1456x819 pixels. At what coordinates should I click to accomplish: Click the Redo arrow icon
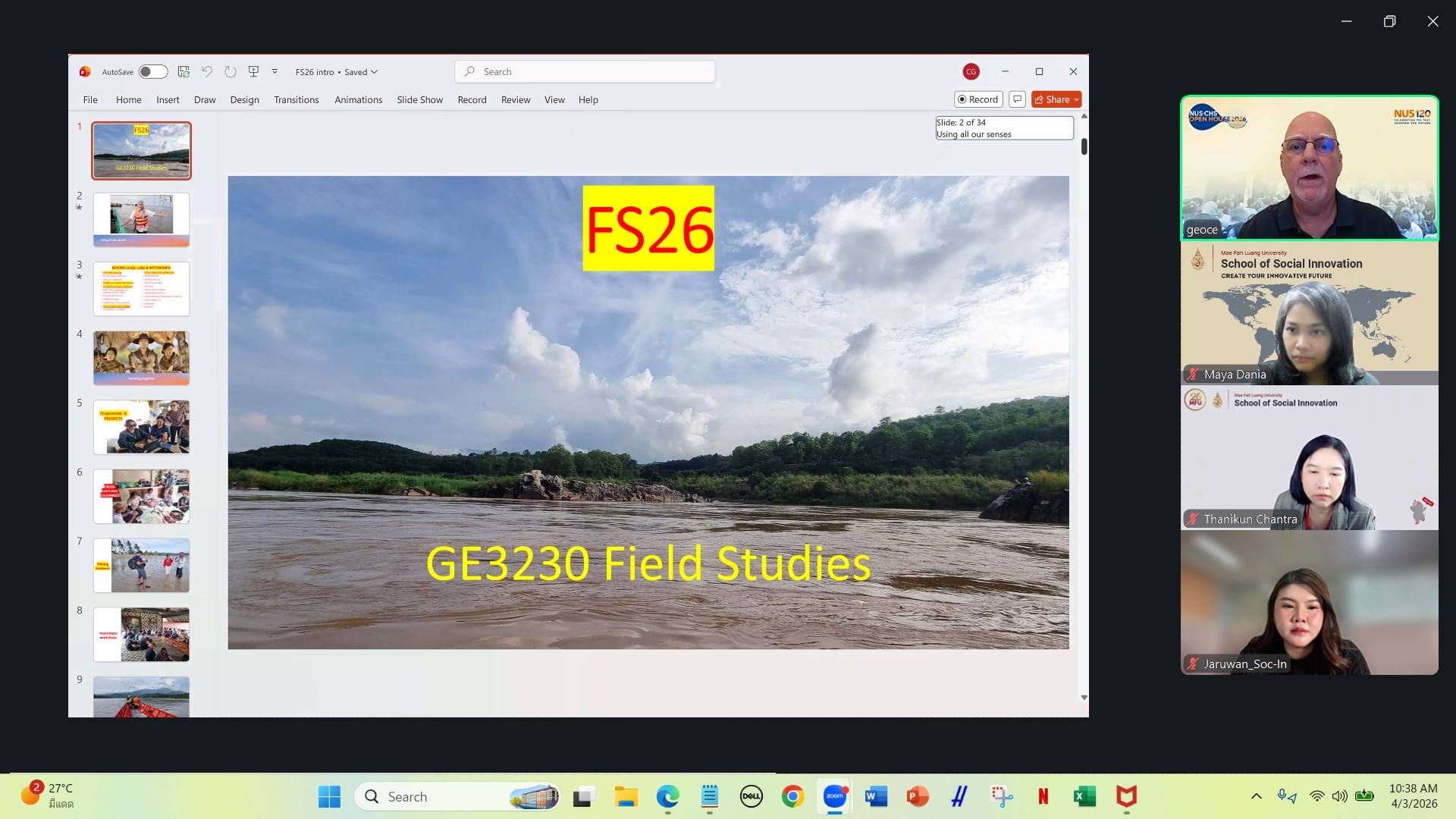click(231, 71)
